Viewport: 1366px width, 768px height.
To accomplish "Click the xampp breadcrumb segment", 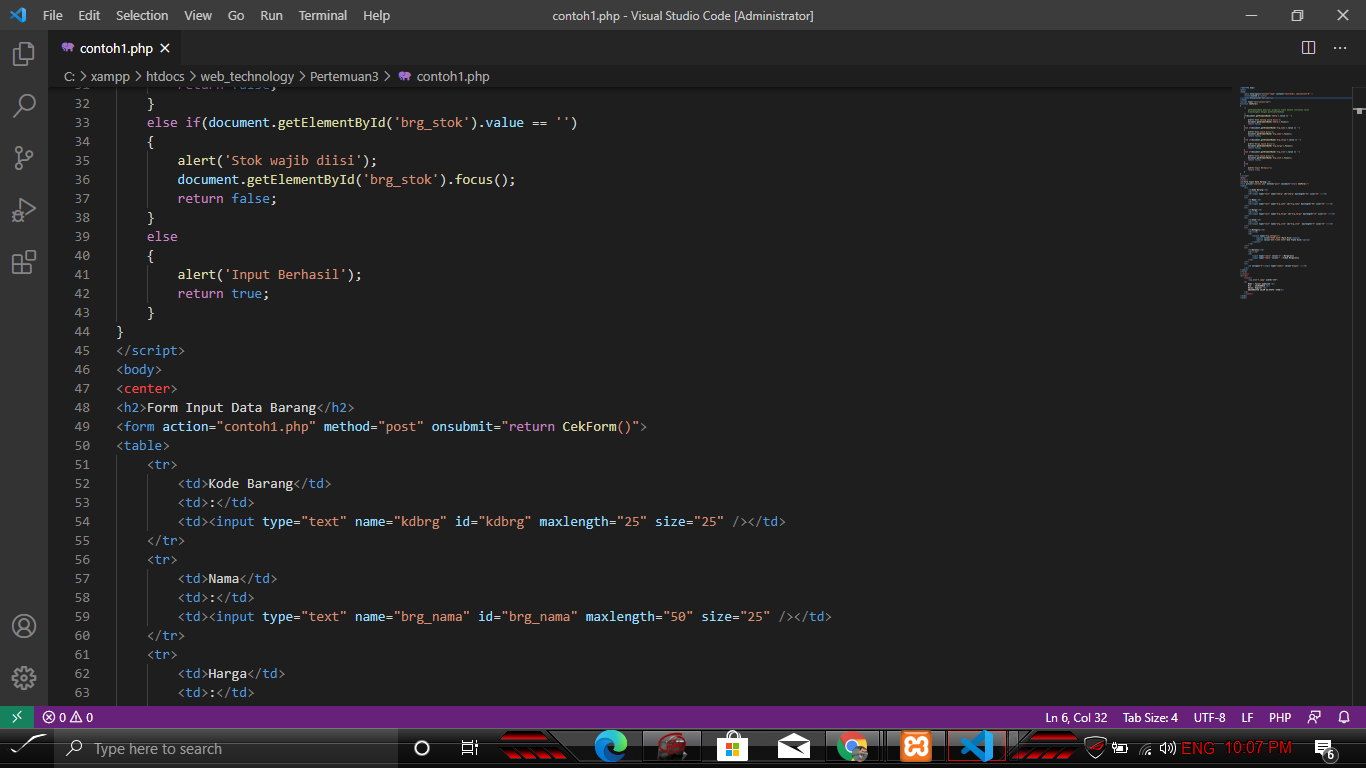I will click(109, 76).
